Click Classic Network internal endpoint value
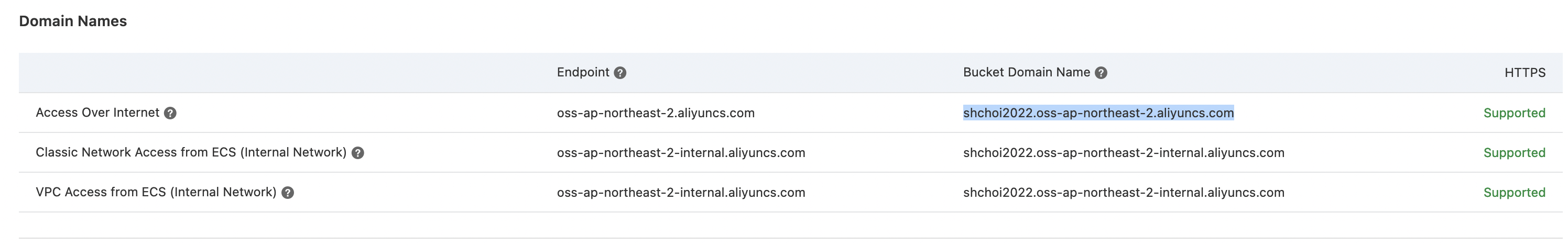 [681, 152]
